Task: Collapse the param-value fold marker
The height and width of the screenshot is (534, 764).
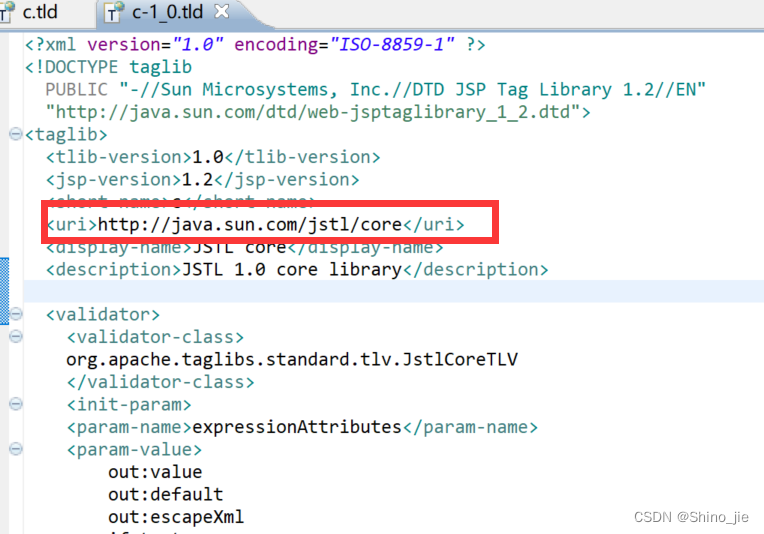Action: (16, 448)
